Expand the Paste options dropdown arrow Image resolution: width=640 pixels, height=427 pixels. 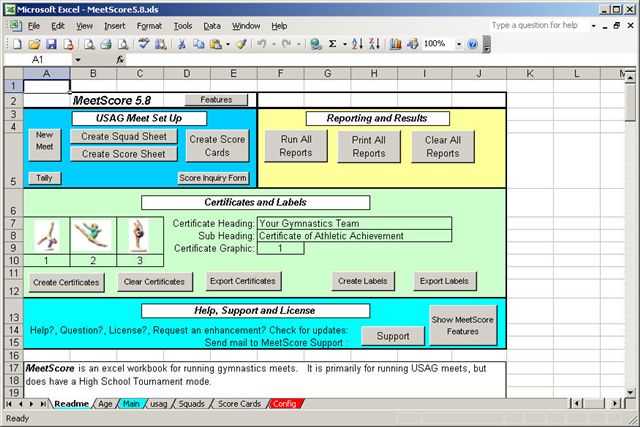(x=228, y=44)
